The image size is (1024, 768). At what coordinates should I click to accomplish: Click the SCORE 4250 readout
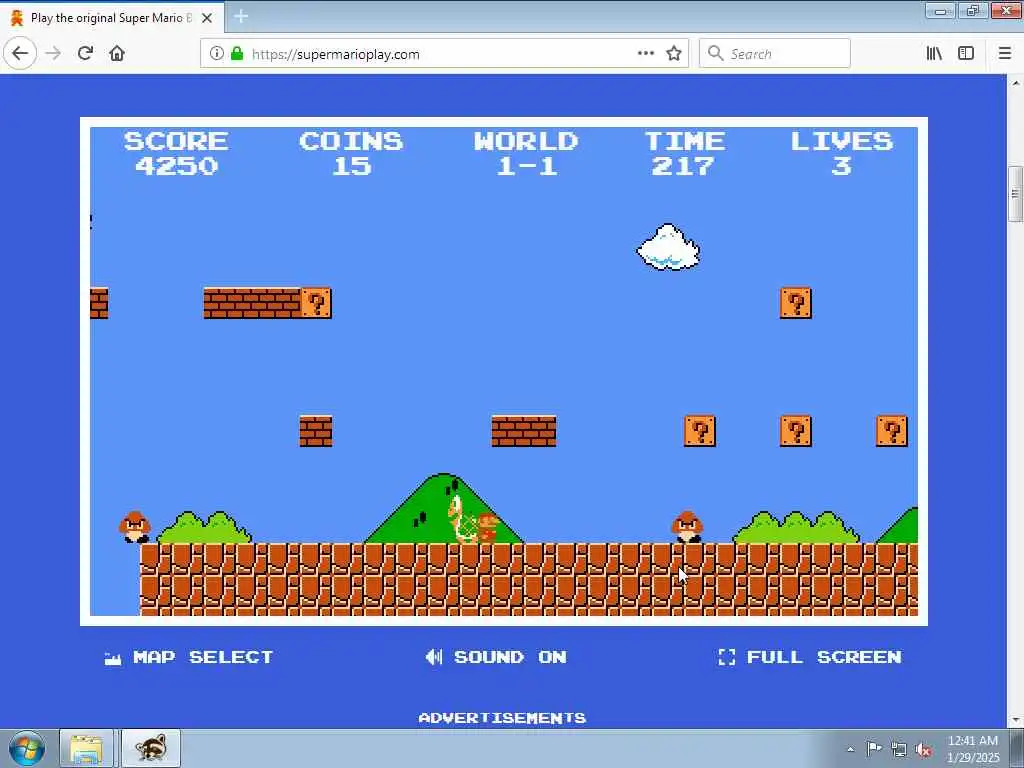(x=176, y=153)
